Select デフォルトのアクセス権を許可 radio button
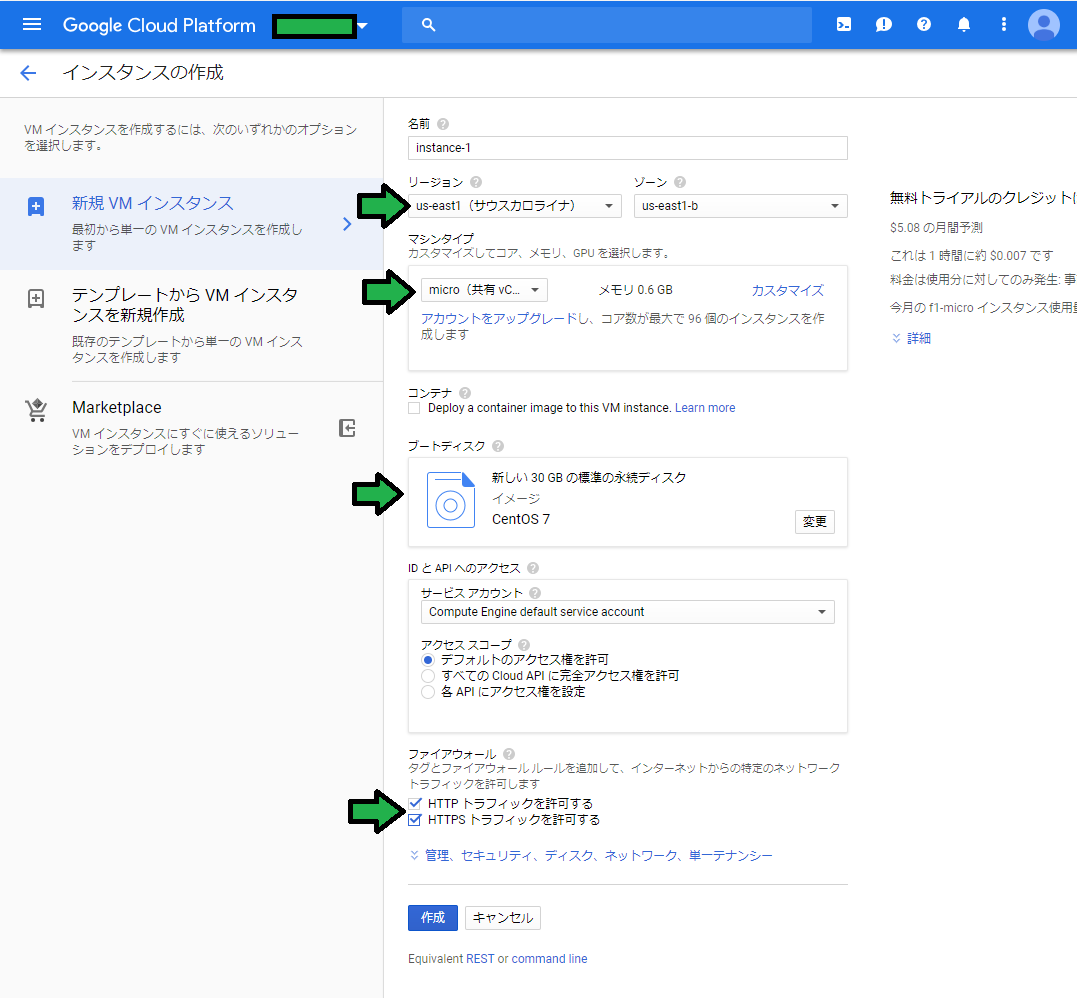 tap(428, 660)
